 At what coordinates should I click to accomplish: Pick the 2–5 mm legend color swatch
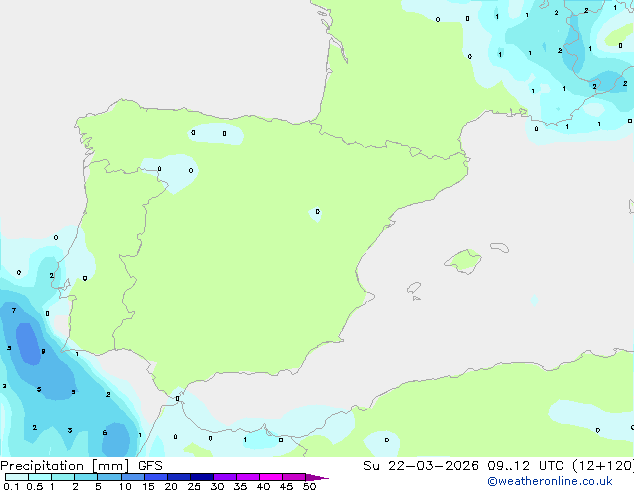[x=86, y=477]
